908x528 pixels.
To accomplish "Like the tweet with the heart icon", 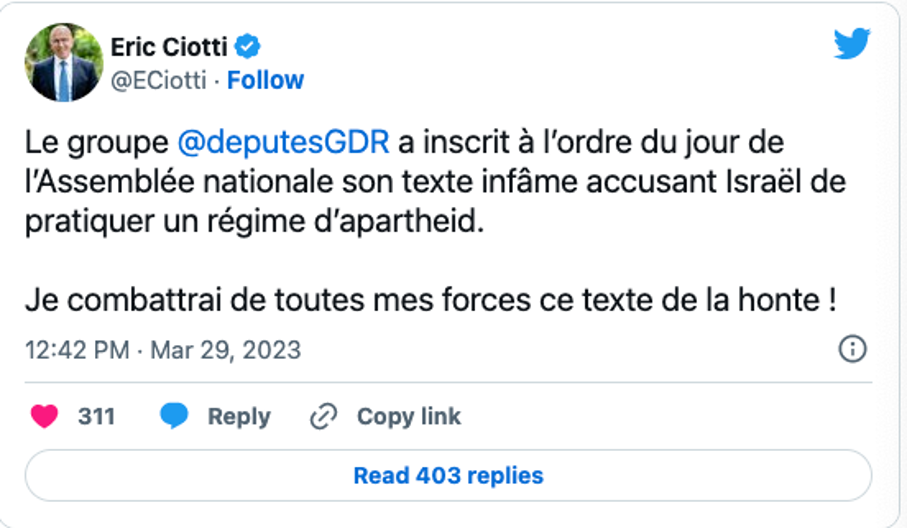I will coord(44,416).
